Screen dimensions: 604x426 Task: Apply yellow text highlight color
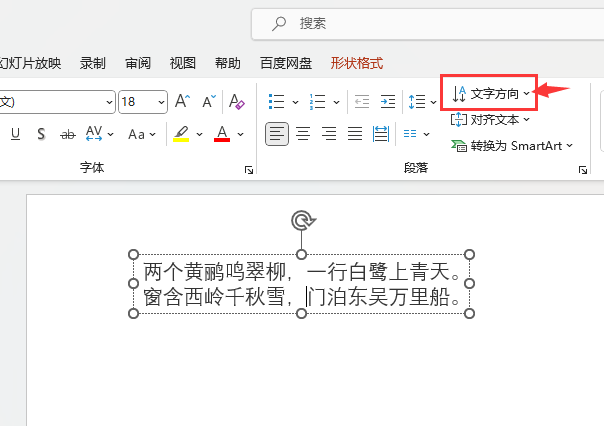181,134
